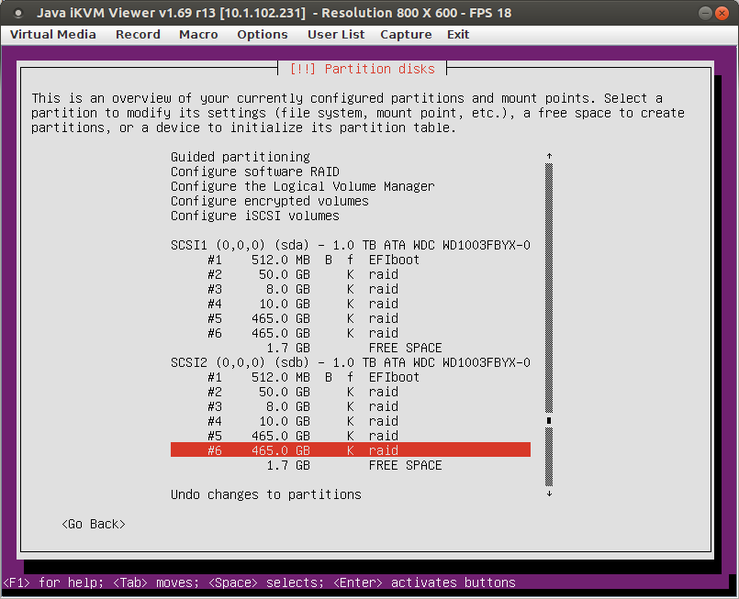Click the scrollbar position marker
The image size is (739, 599).
point(549,420)
